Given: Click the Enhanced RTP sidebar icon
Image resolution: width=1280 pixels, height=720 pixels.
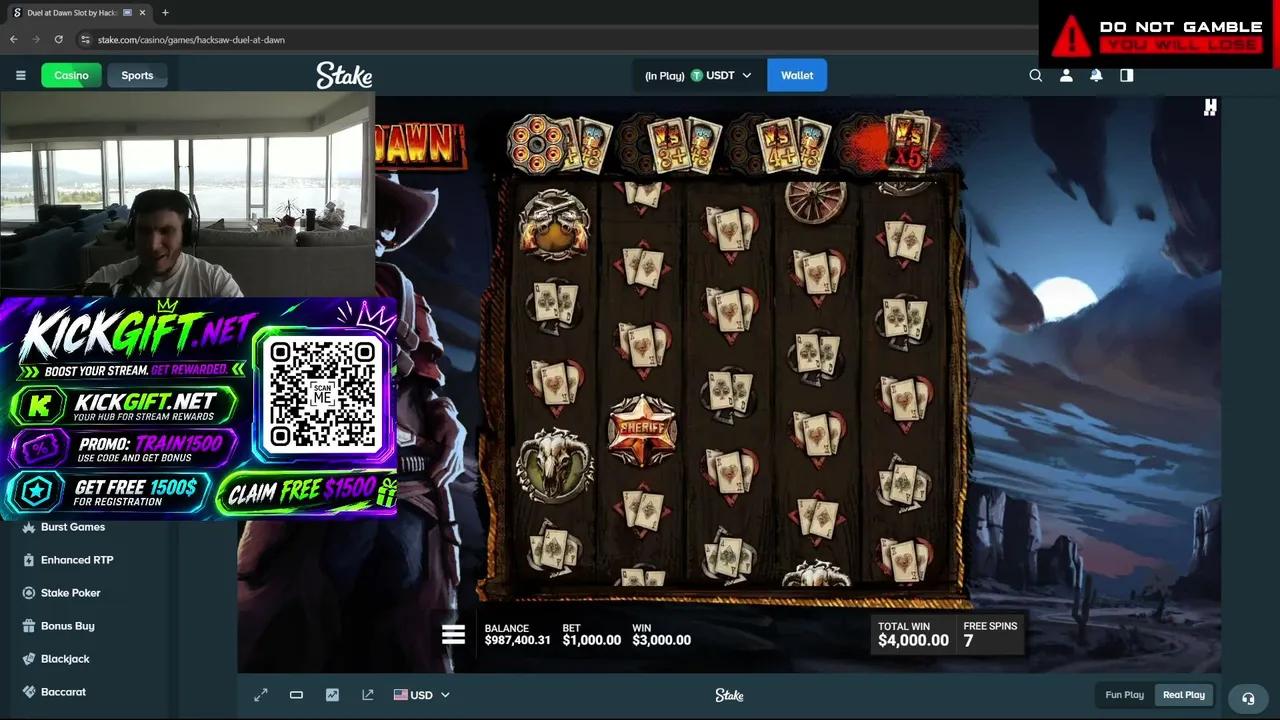Looking at the screenshot, I should pyautogui.click(x=29, y=560).
